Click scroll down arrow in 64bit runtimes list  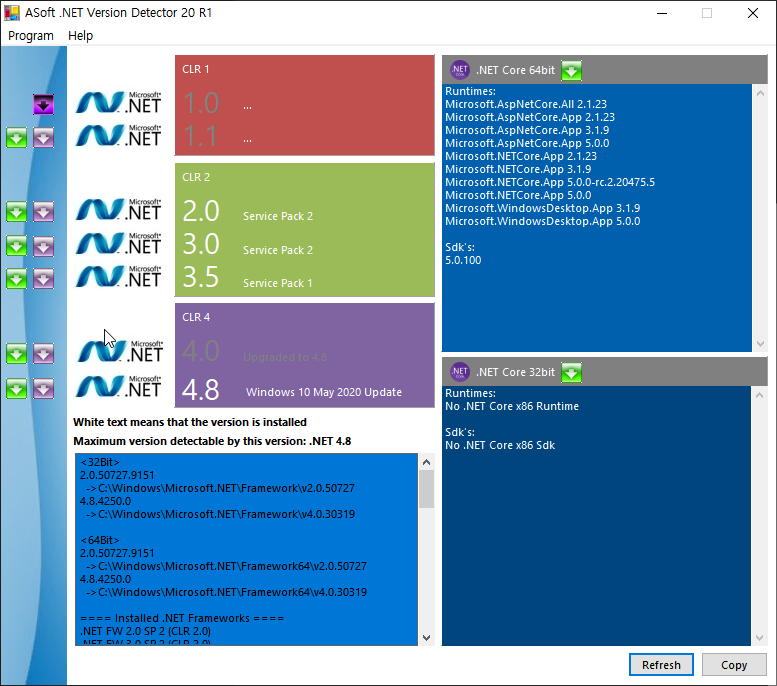[x=760, y=343]
